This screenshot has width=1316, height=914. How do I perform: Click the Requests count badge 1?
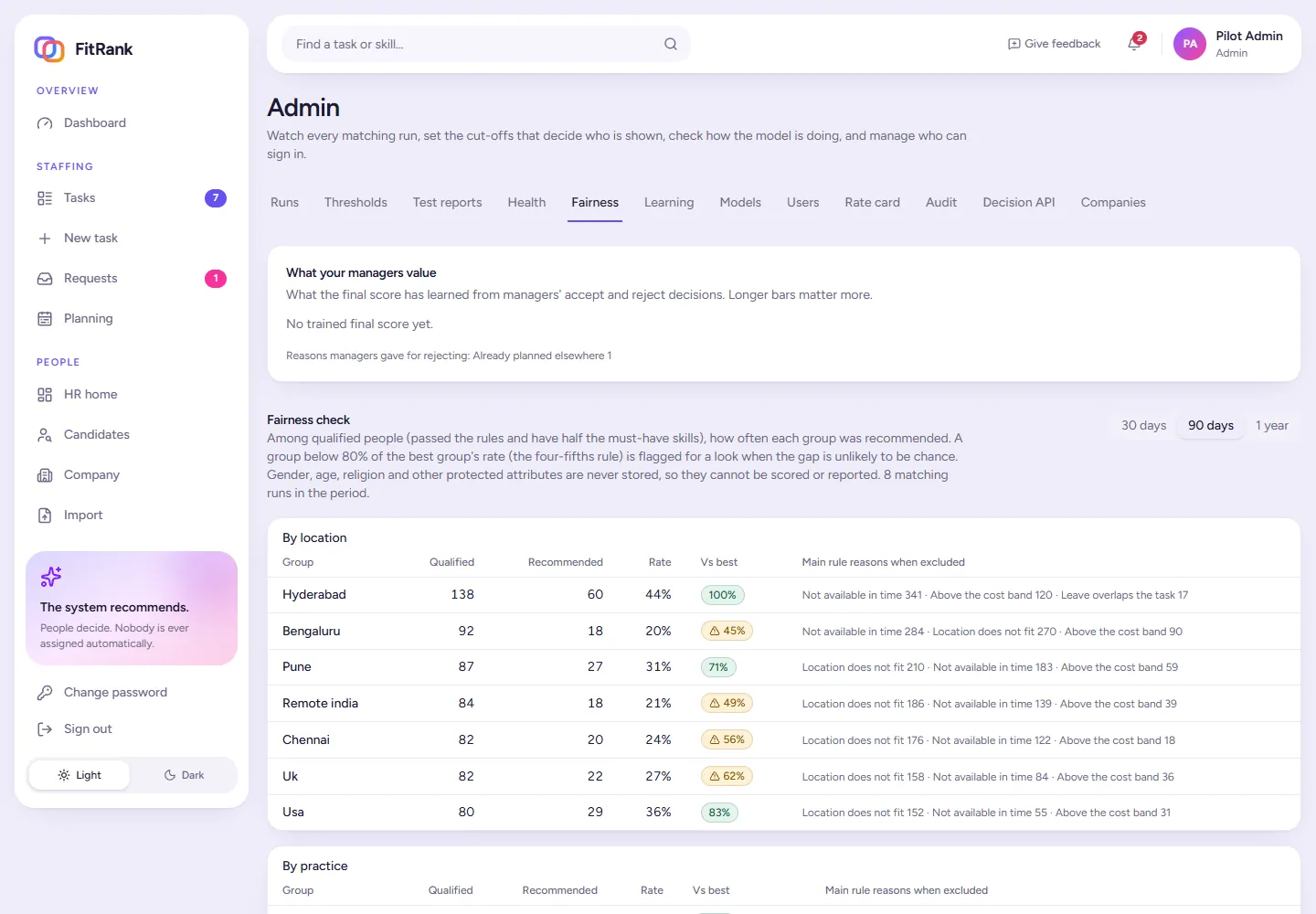click(x=216, y=279)
